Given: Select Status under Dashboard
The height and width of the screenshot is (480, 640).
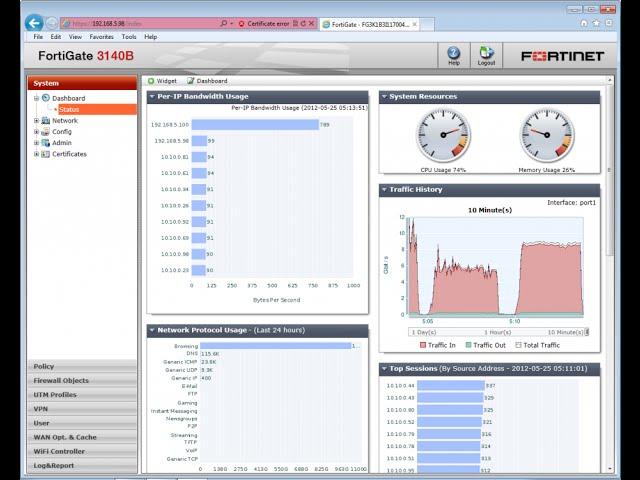Looking at the screenshot, I should 98,109.
